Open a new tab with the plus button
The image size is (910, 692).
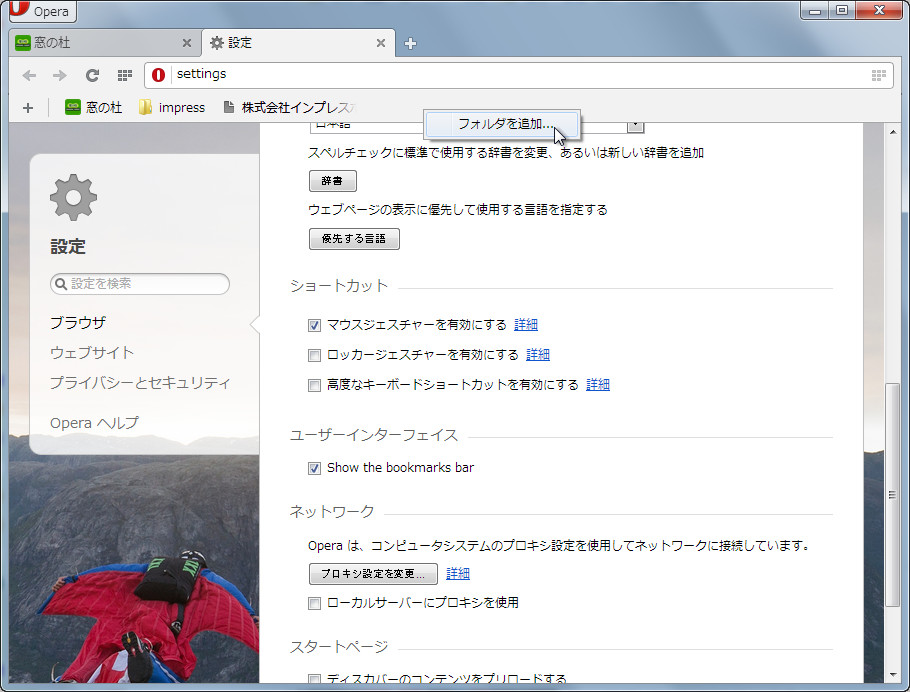(410, 44)
